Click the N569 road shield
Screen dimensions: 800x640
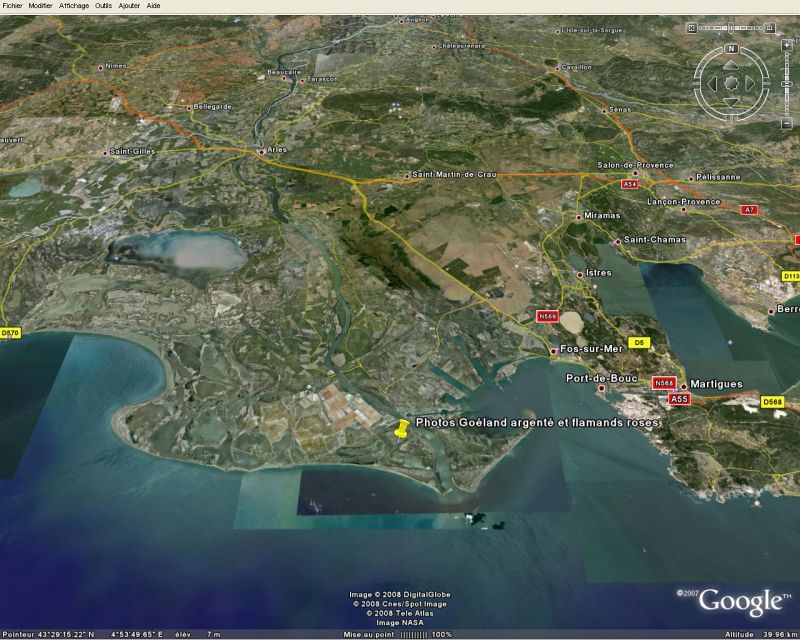pyautogui.click(x=547, y=316)
